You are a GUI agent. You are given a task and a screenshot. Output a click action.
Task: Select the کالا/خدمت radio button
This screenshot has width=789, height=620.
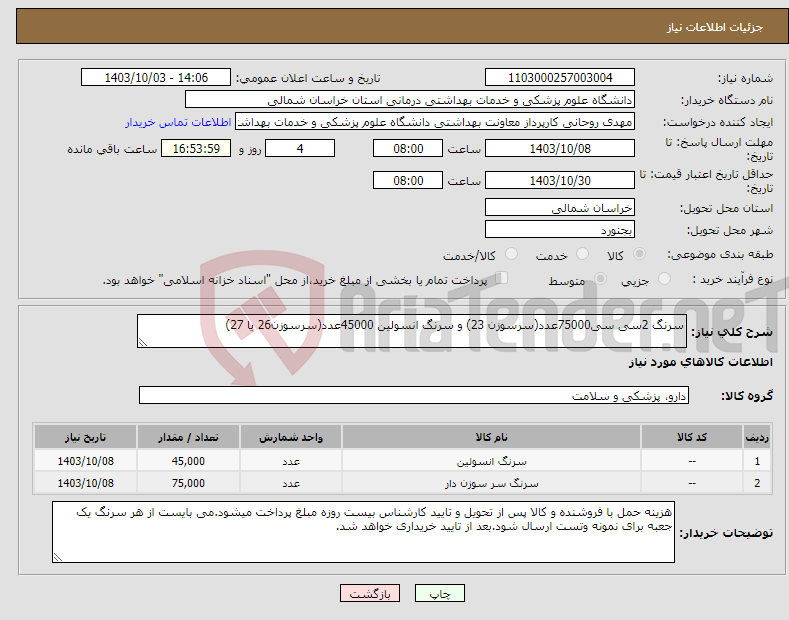pos(511,254)
